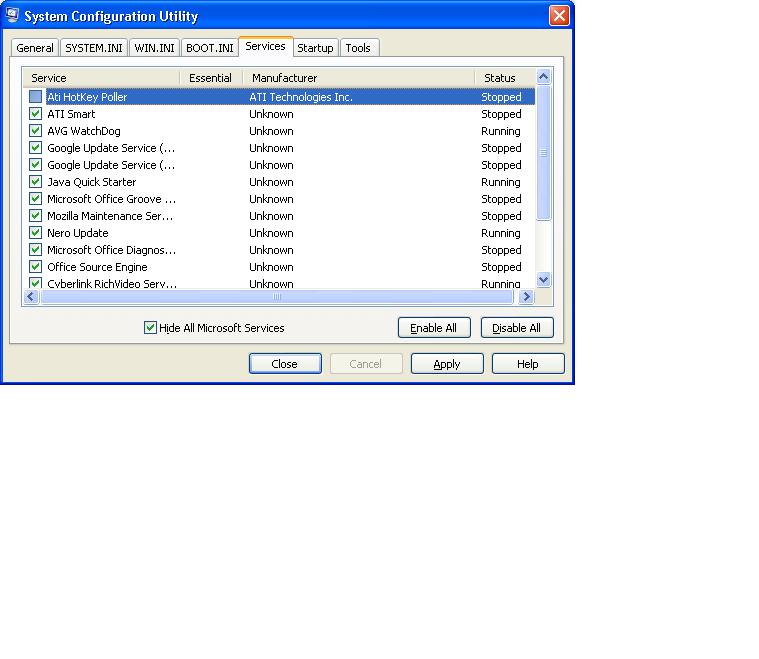Apply the service changes

coord(447,364)
